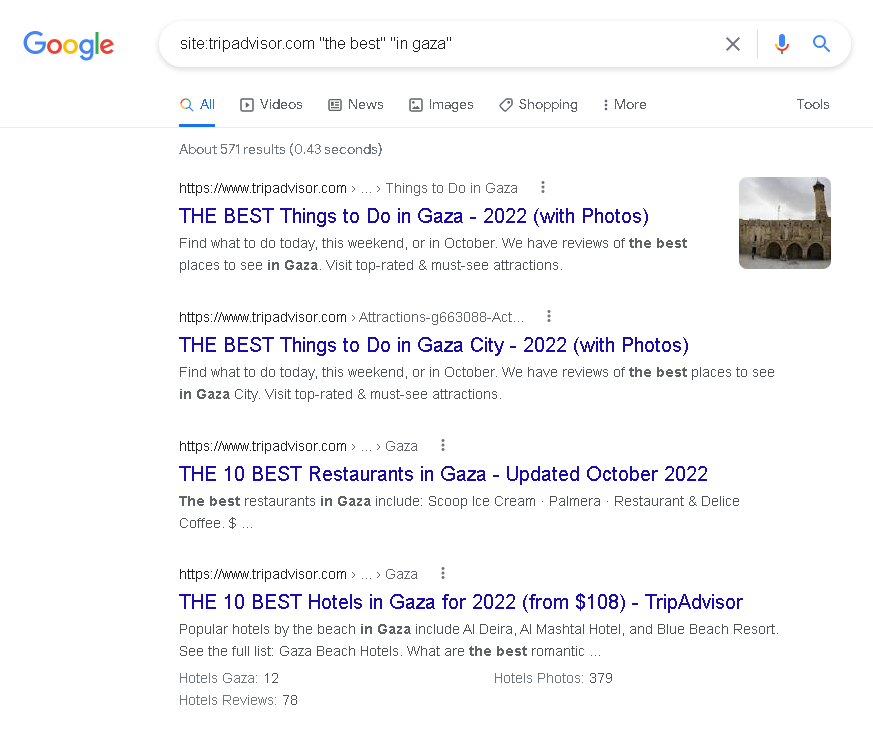Click inside the search query field
Screen dimensions: 873x732
point(440,44)
